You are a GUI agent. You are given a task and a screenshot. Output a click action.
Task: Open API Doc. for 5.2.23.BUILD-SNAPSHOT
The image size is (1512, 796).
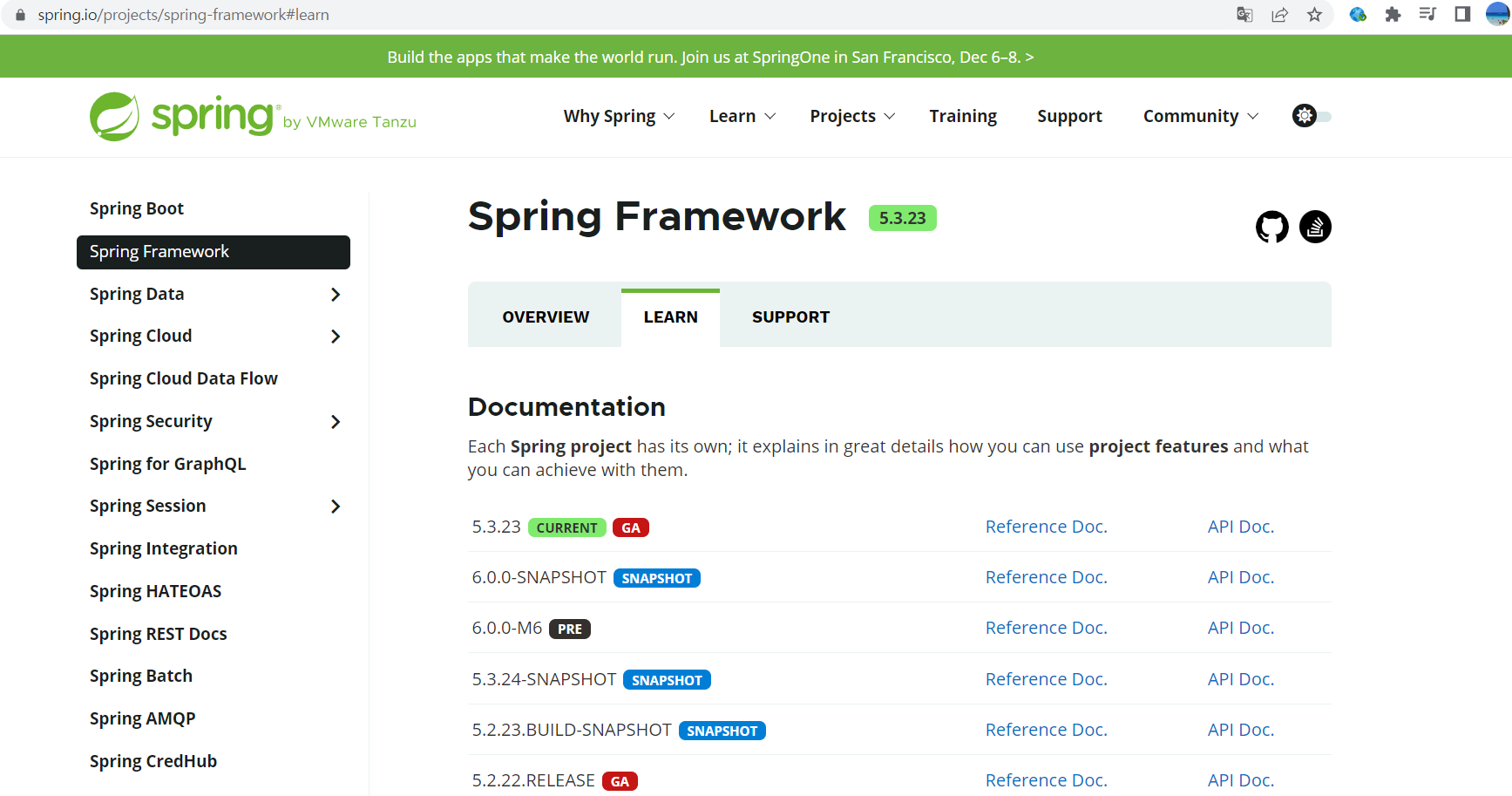click(1241, 730)
